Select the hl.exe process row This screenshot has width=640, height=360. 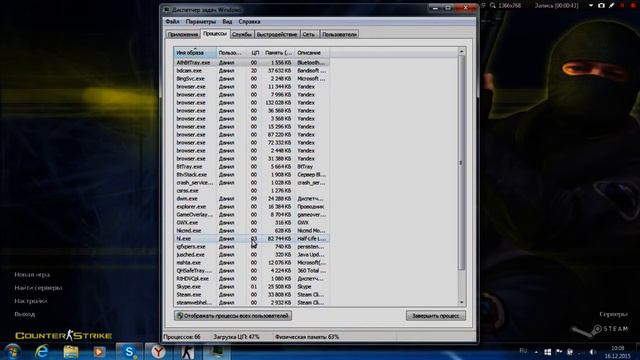(251, 238)
